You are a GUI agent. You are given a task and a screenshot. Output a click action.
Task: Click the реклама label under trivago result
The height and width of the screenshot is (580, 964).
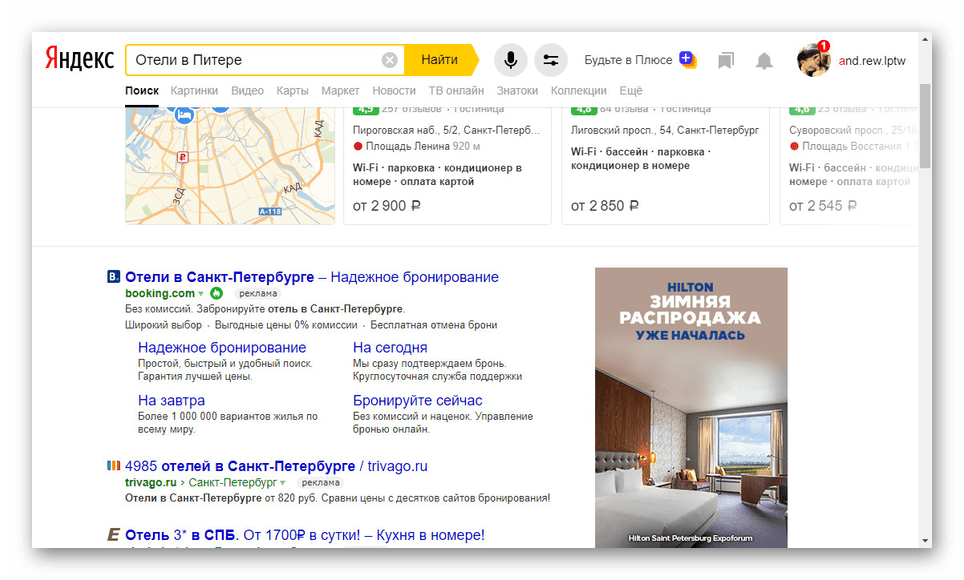[x=321, y=483]
